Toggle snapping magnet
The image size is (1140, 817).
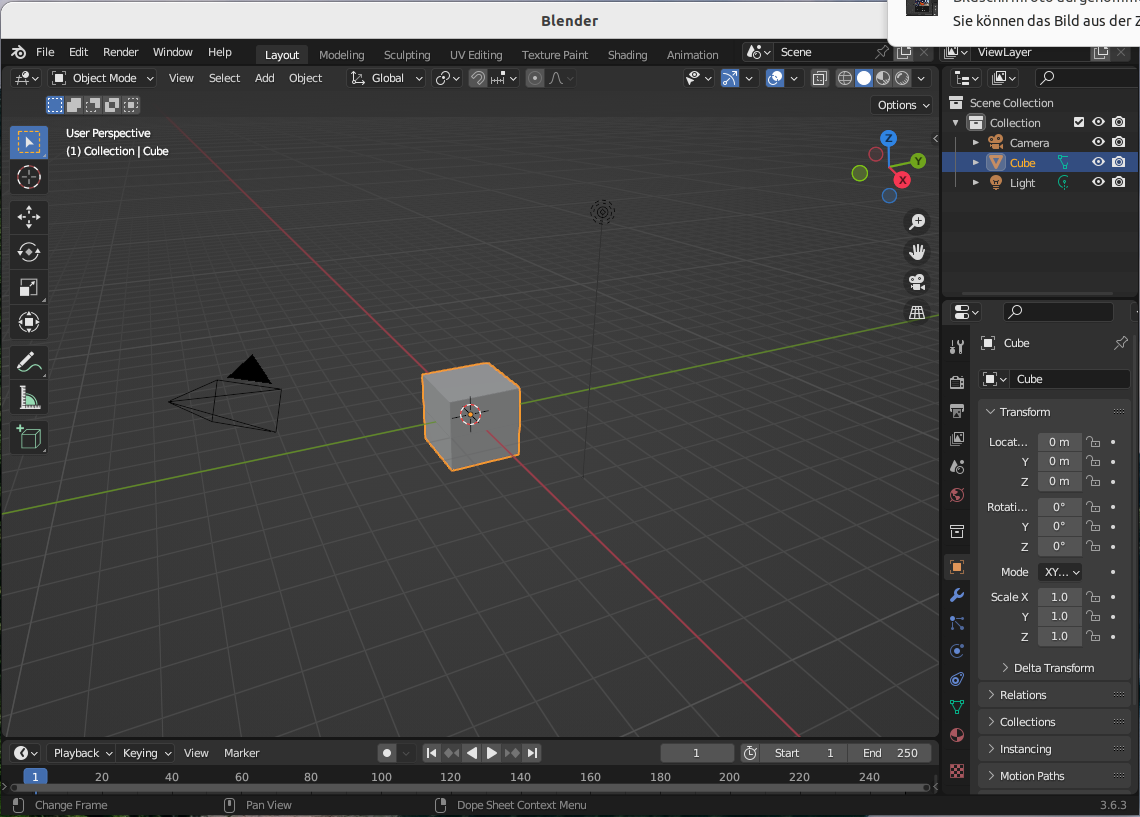(478, 78)
